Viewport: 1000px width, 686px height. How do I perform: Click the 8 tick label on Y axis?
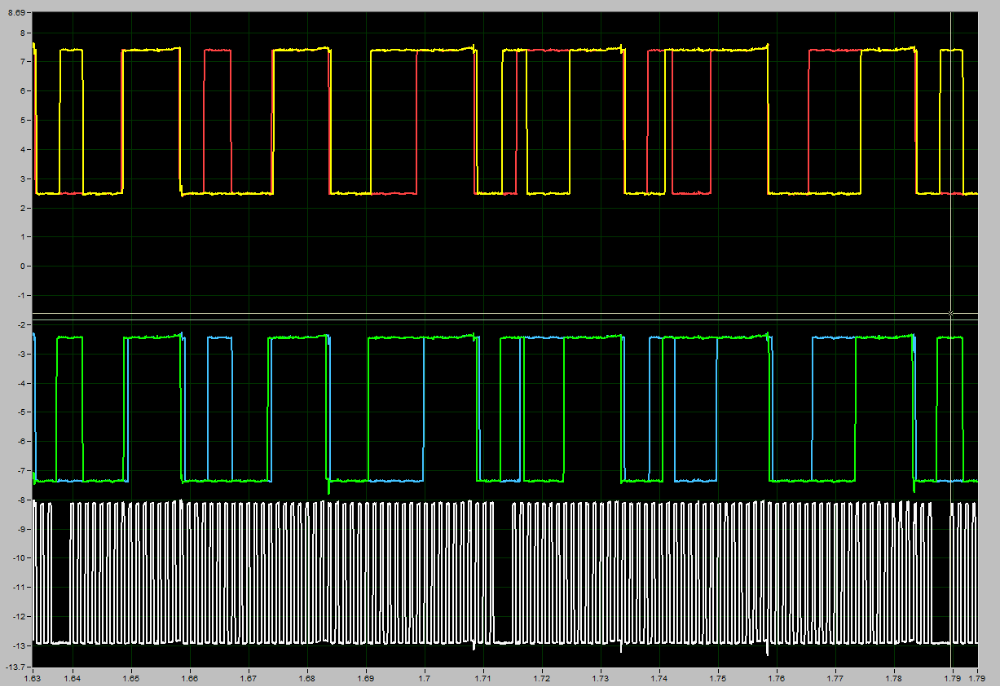(22, 33)
